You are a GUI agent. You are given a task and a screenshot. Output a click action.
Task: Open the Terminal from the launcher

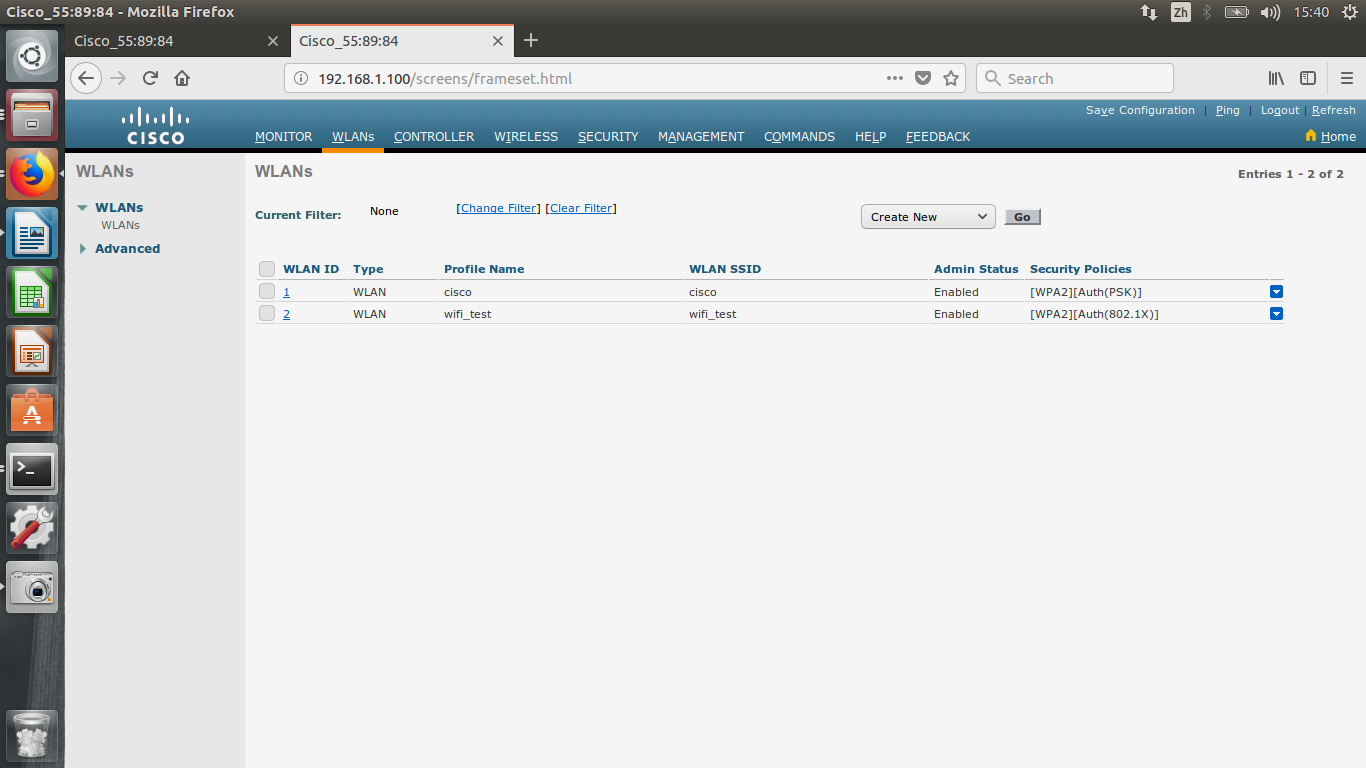(x=32, y=469)
